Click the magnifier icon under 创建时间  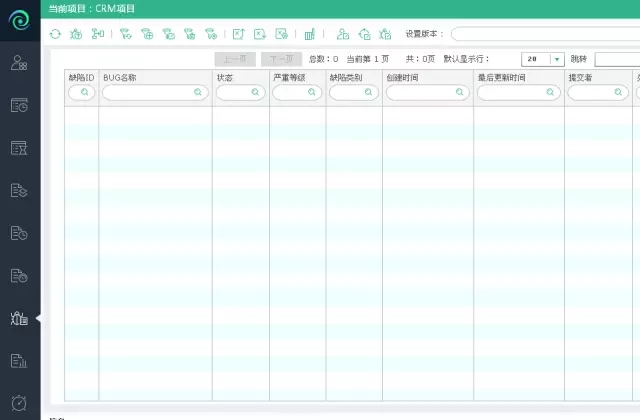click(460, 92)
